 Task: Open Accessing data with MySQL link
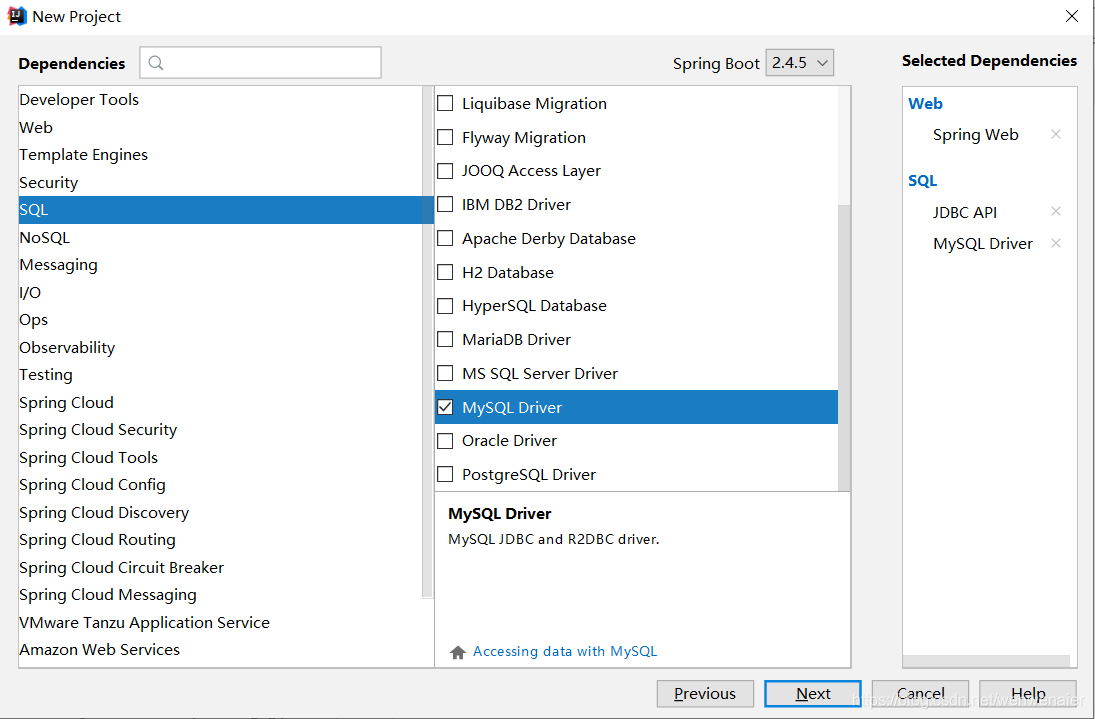(565, 651)
